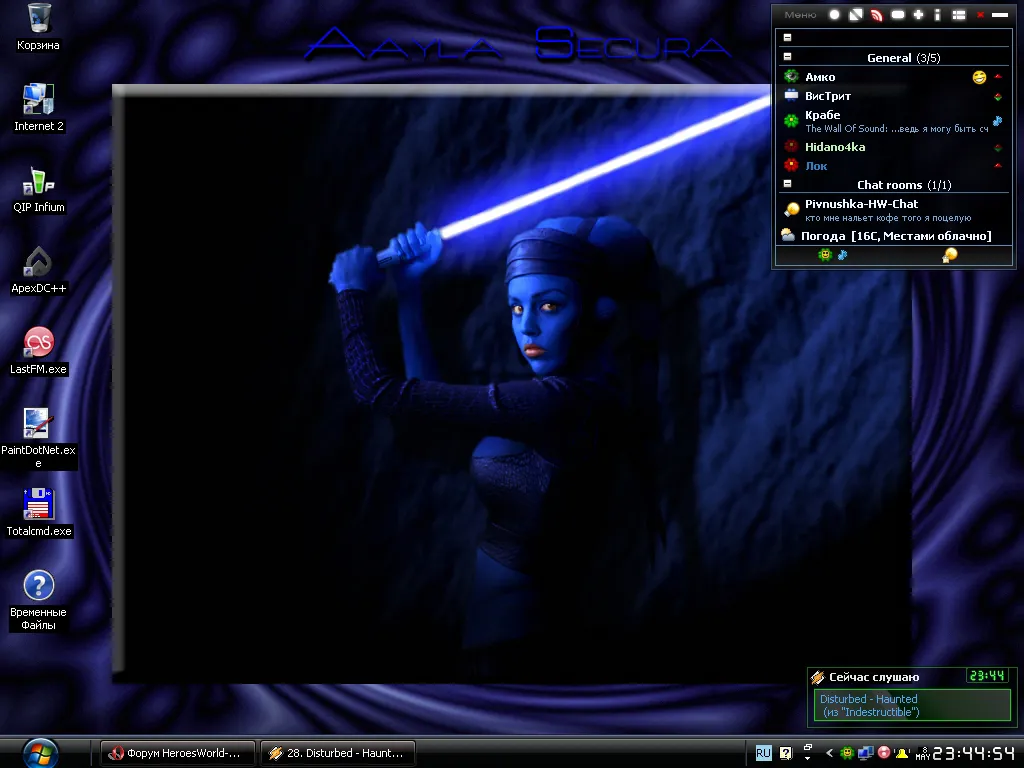Image resolution: width=1024 pixels, height=768 pixels.
Task: Open the green flower status icon at panel bottom
Action: click(825, 255)
